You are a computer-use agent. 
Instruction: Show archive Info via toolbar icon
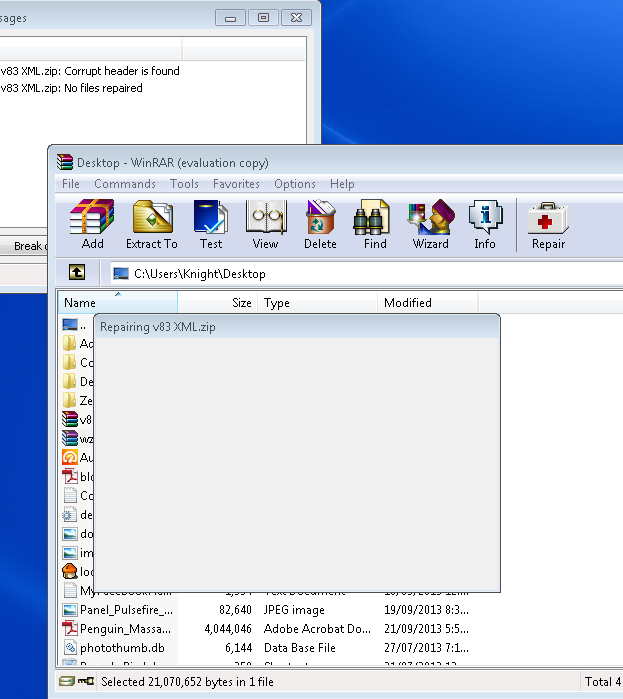[x=485, y=217]
